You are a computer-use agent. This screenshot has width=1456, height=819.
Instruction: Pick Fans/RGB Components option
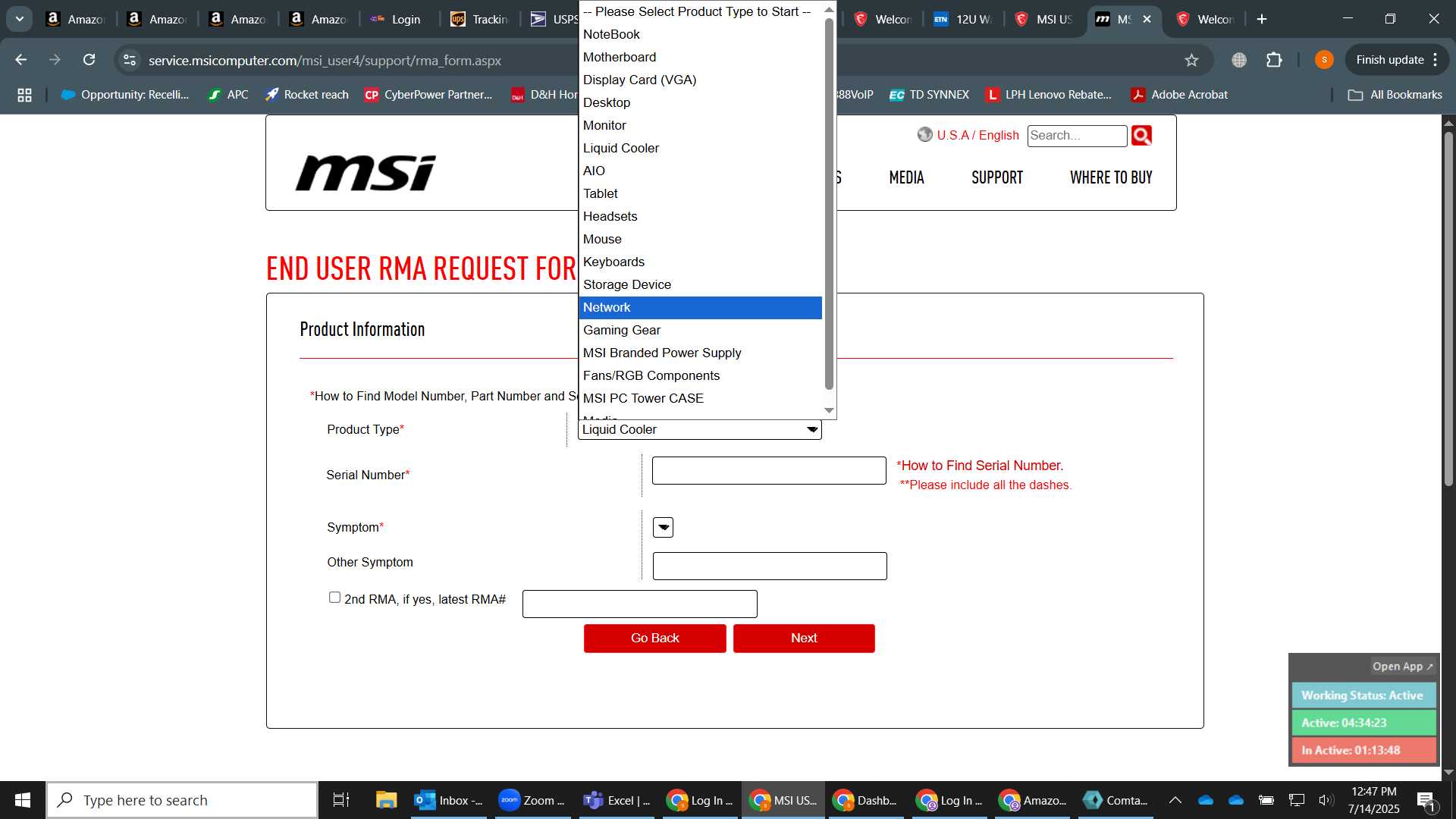pyautogui.click(x=700, y=375)
